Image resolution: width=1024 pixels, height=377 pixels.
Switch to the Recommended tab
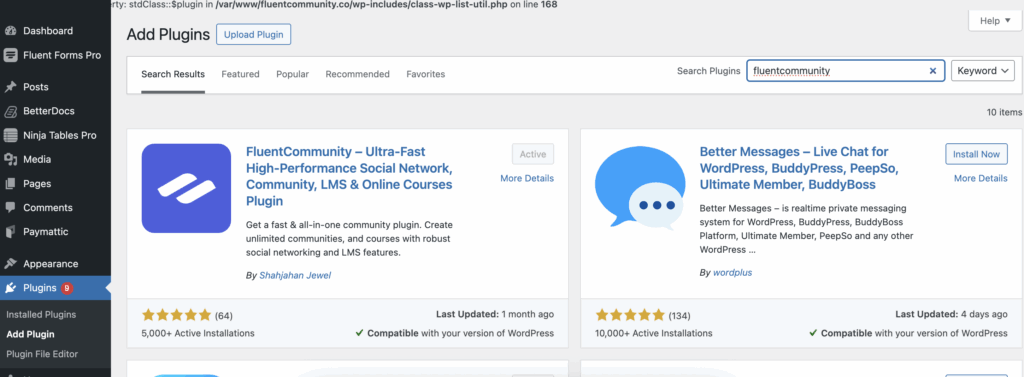pos(357,74)
